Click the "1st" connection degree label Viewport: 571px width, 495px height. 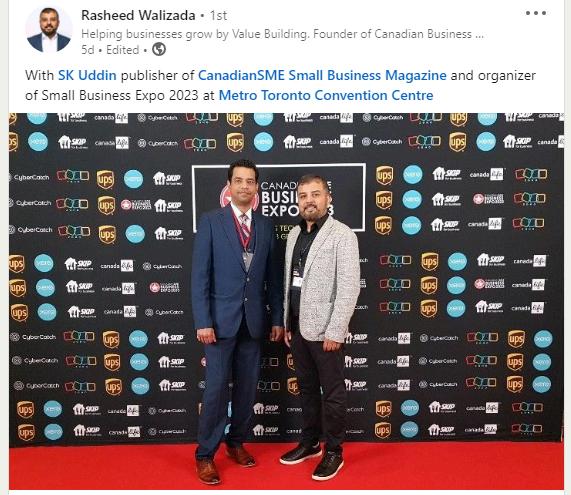(x=218, y=15)
